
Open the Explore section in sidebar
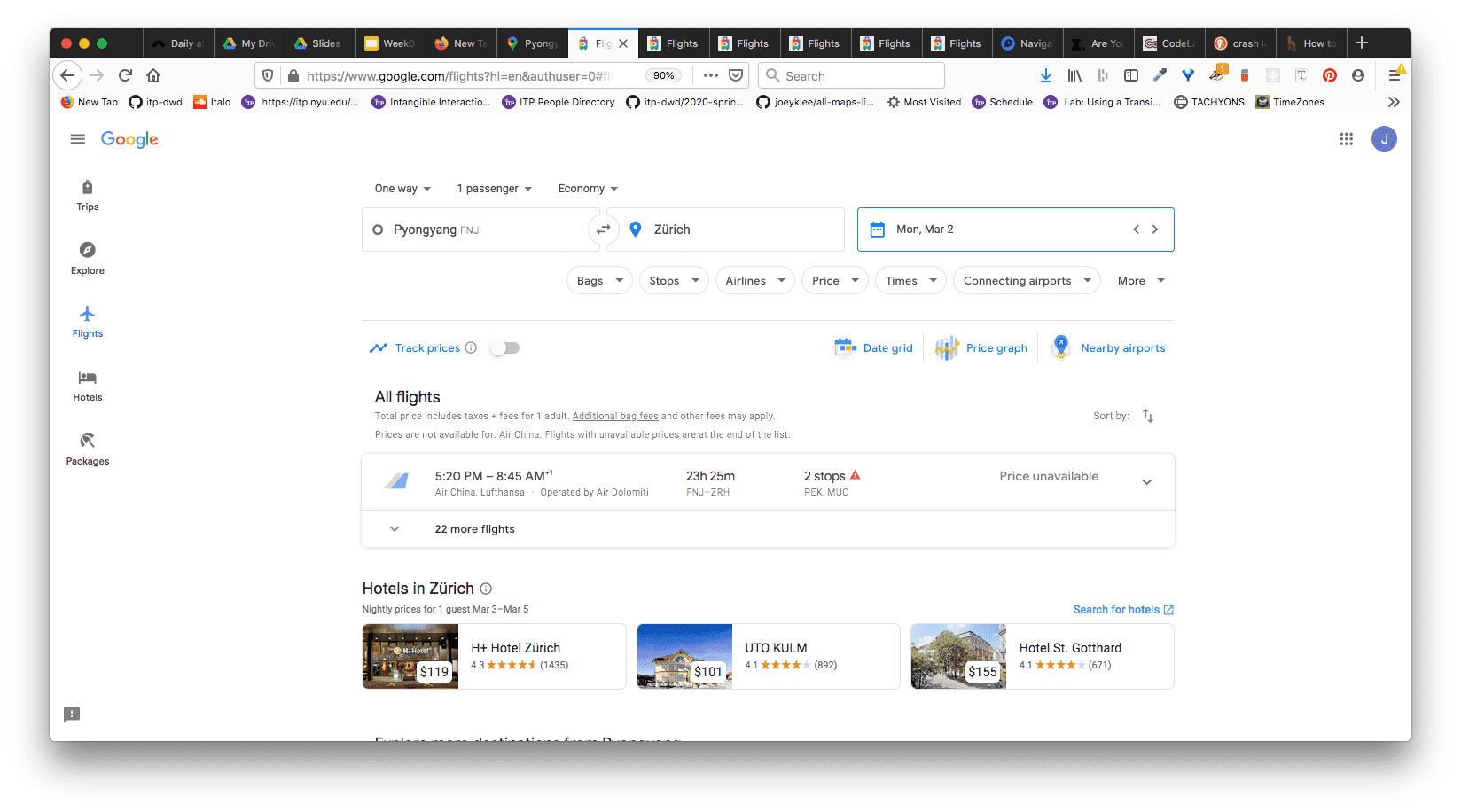click(88, 258)
